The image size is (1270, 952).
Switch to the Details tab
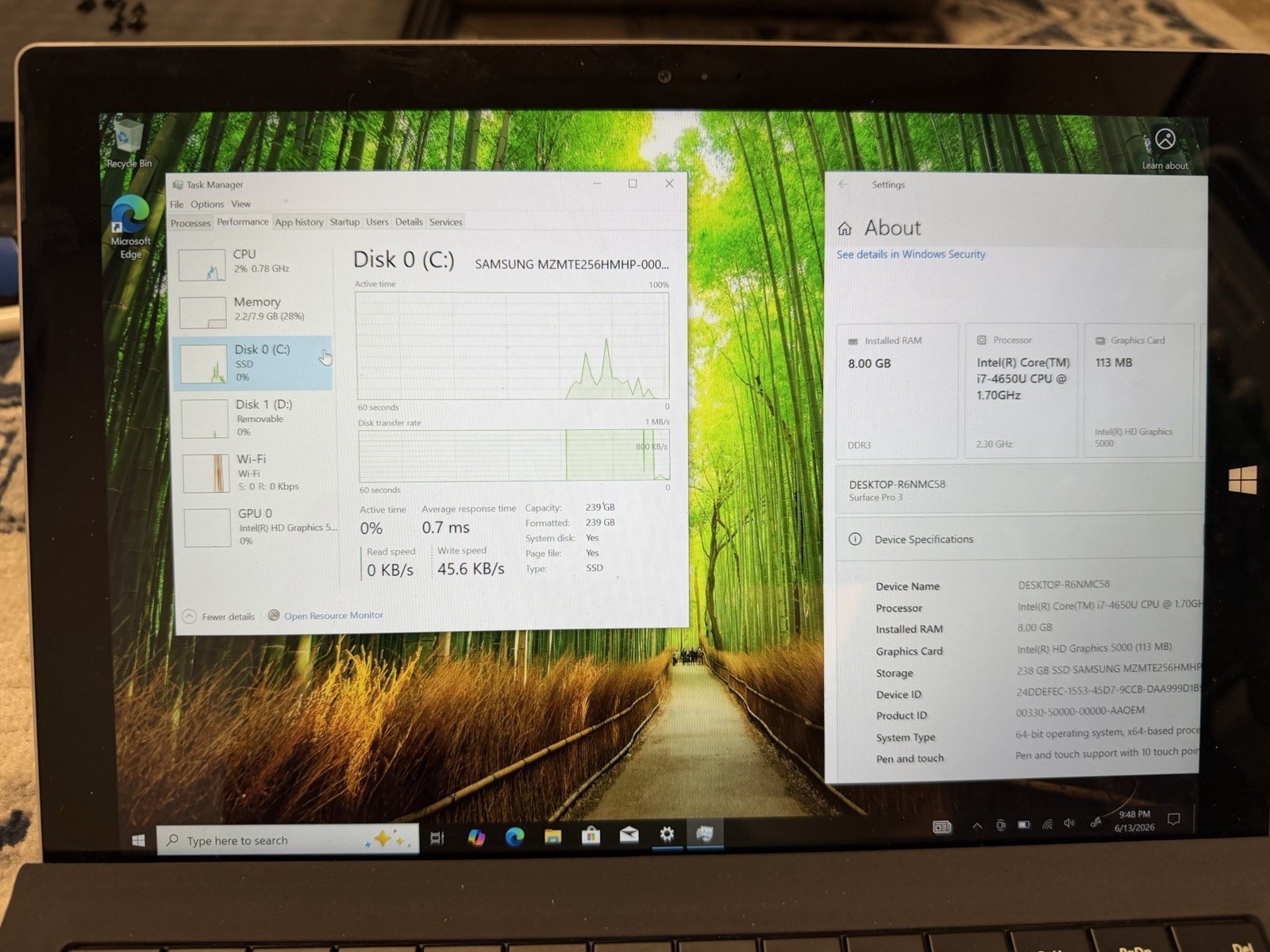point(409,222)
